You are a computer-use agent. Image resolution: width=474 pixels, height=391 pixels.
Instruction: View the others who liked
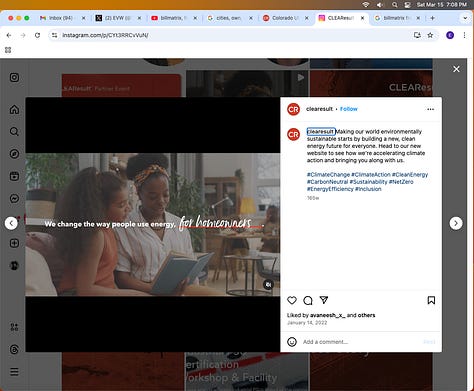366,315
